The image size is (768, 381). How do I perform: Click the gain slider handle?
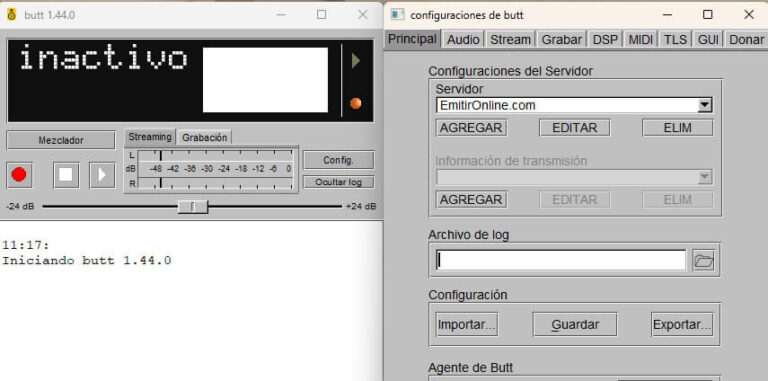[x=192, y=207]
